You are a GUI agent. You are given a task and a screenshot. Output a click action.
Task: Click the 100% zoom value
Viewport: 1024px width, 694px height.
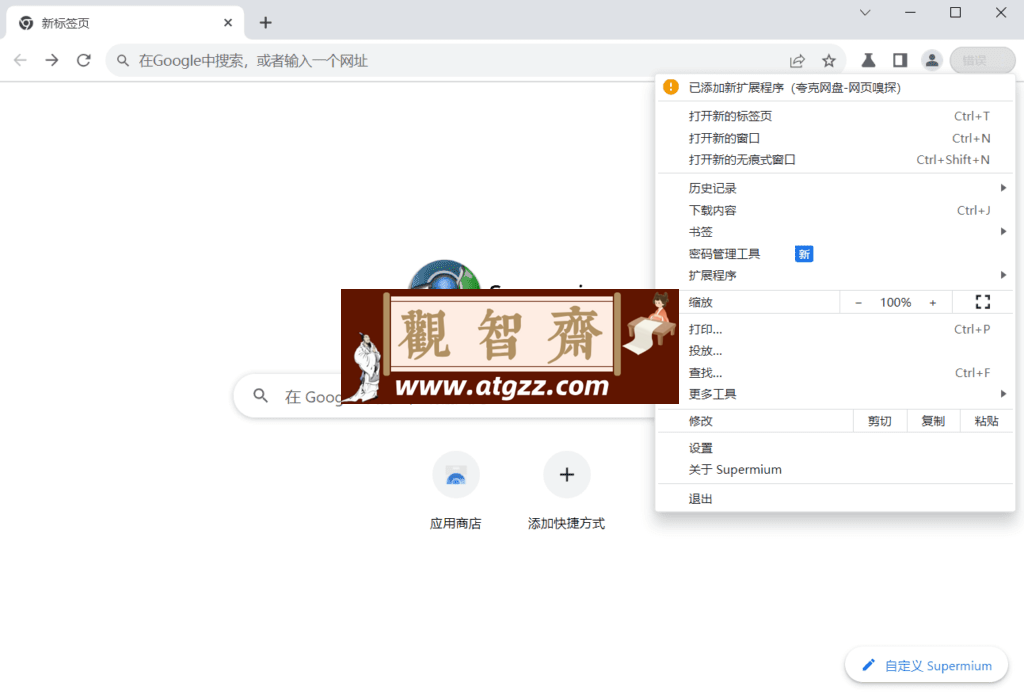895,302
